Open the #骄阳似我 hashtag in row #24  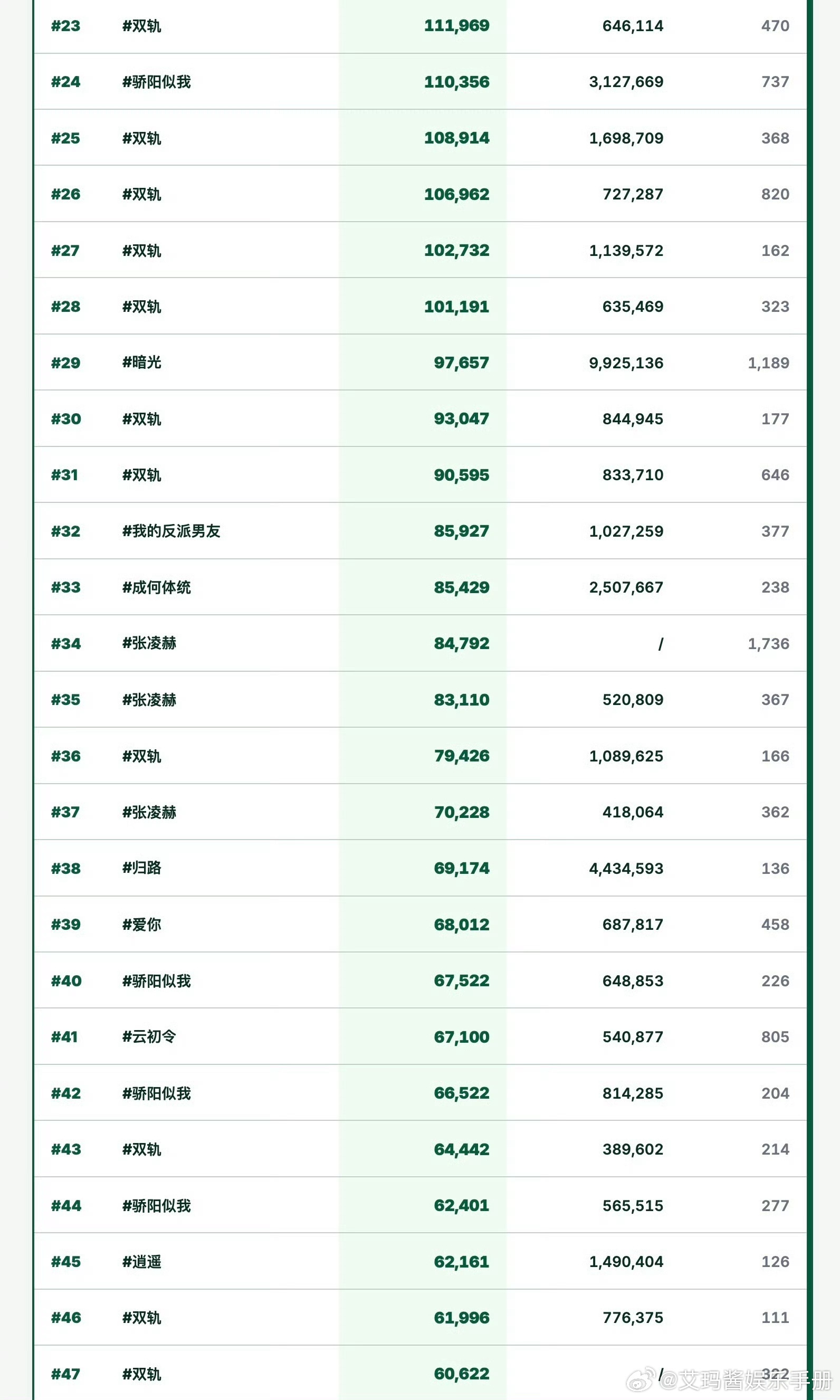click(156, 82)
